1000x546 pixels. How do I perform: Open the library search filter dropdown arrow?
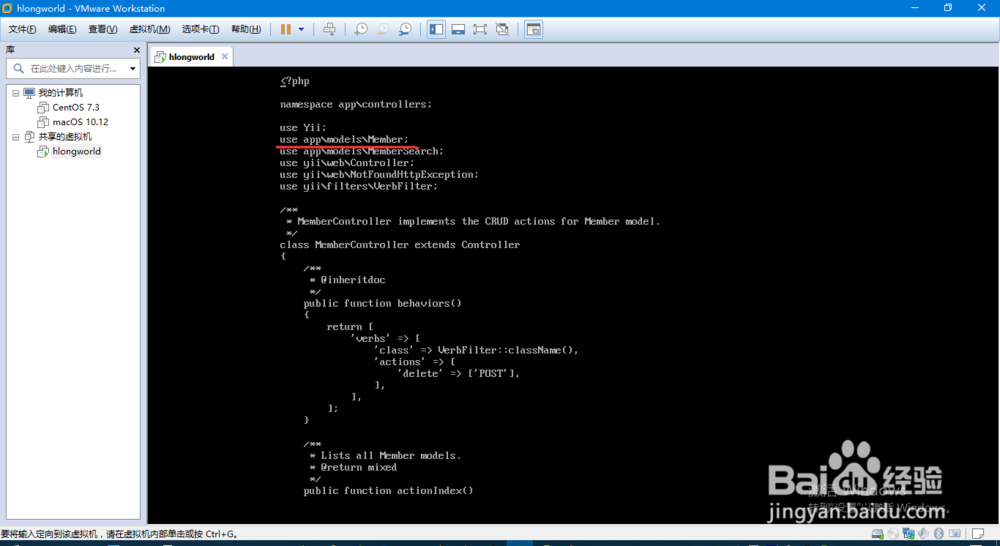[133, 68]
